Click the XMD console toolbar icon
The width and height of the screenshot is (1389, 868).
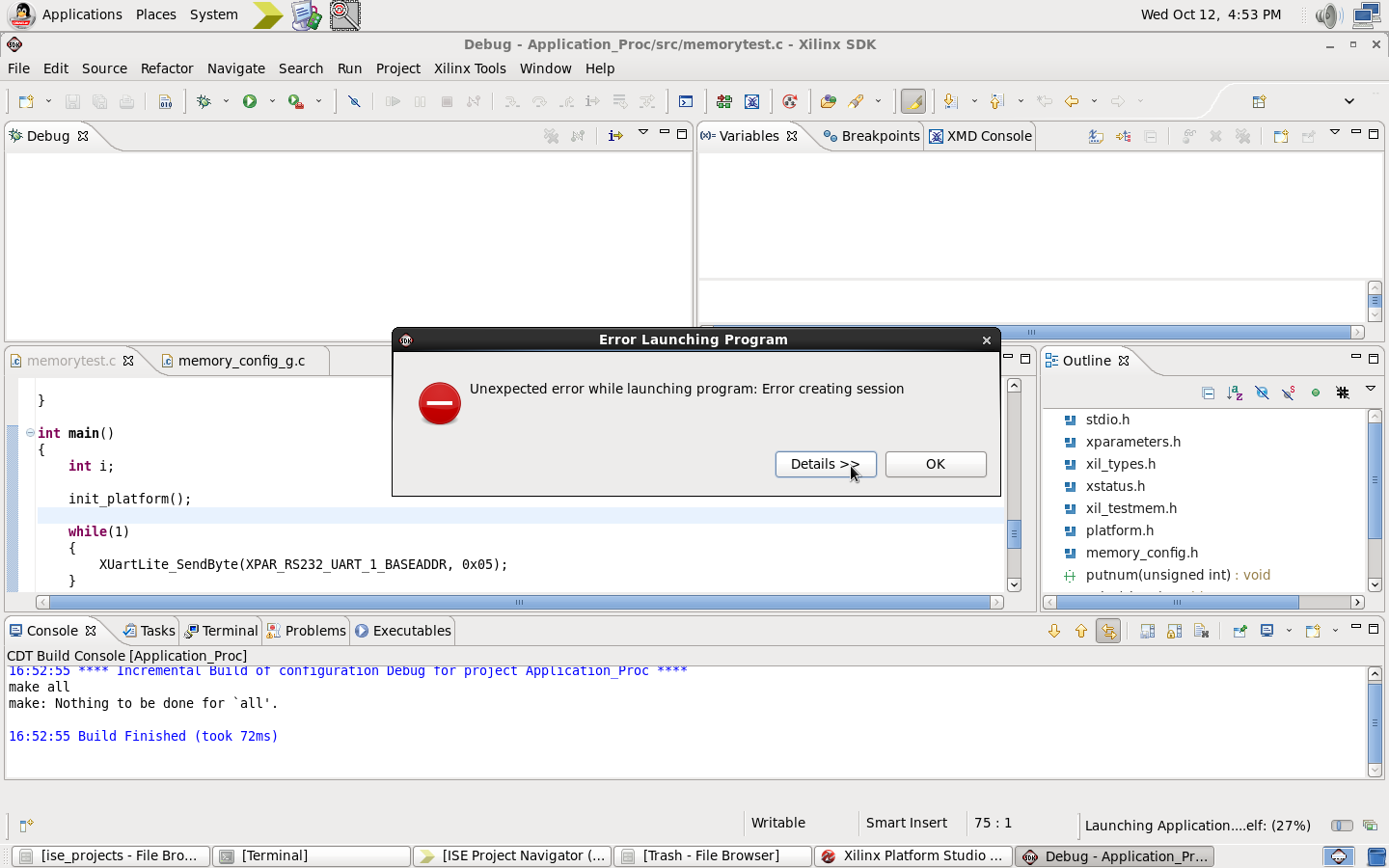(x=752, y=101)
